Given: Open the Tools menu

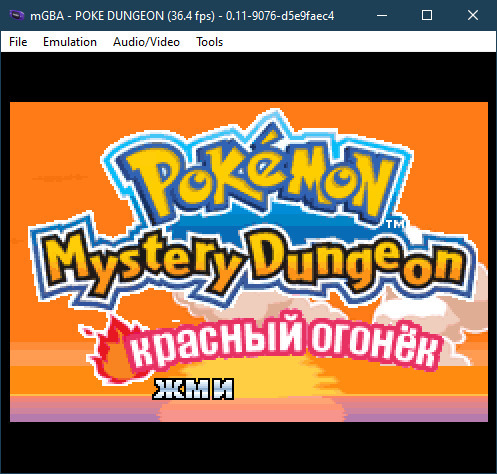Looking at the screenshot, I should pos(209,42).
